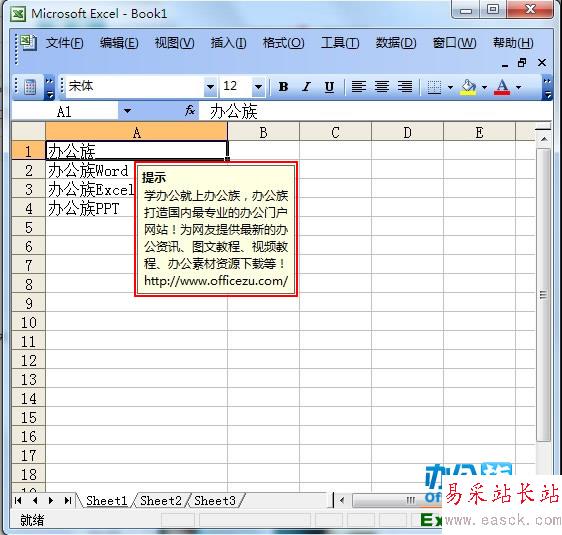Open the 视图(V) menu
Screen dimensions: 562x535
[175, 43]
